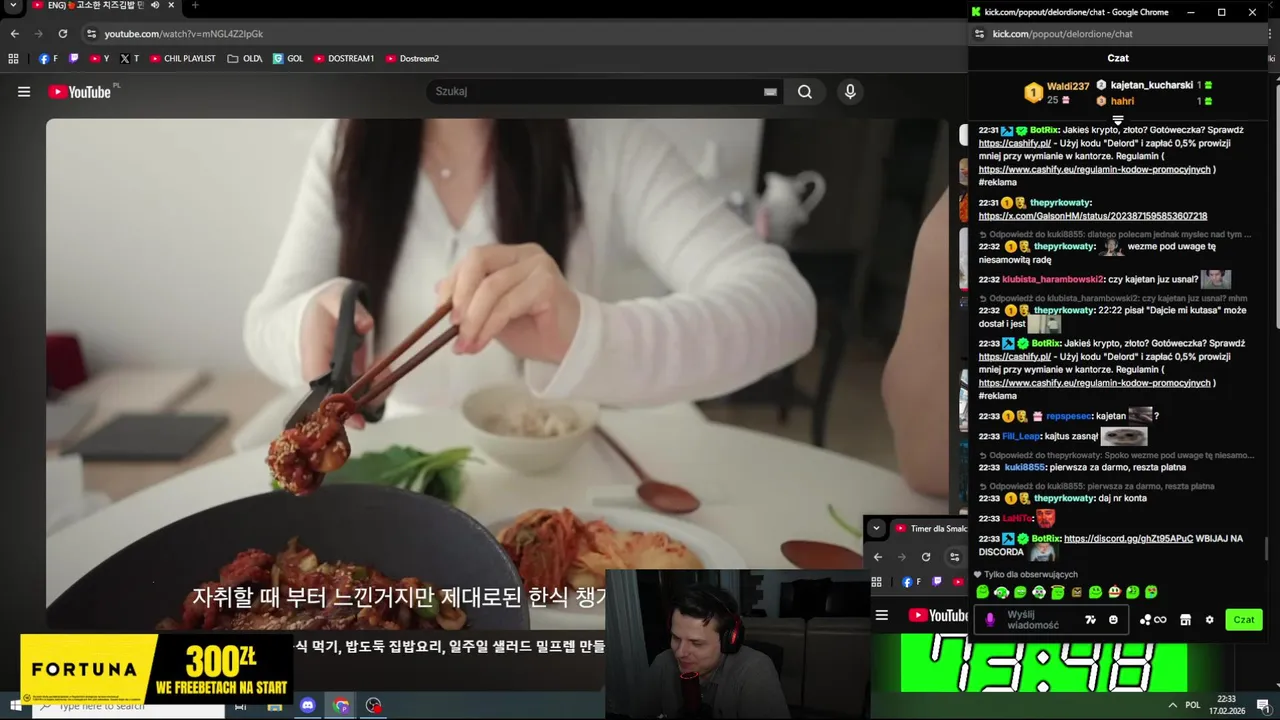Click the YouTube search magnifier button
Screen dimensions: 1280x720
click(805, 92)
